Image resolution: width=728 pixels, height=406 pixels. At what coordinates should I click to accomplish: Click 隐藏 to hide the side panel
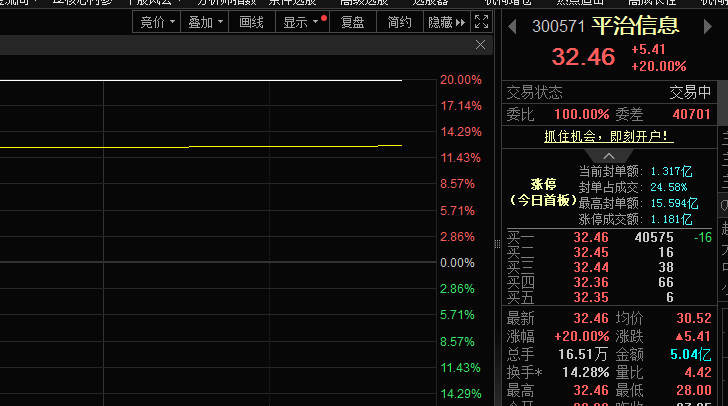point(446,22)
